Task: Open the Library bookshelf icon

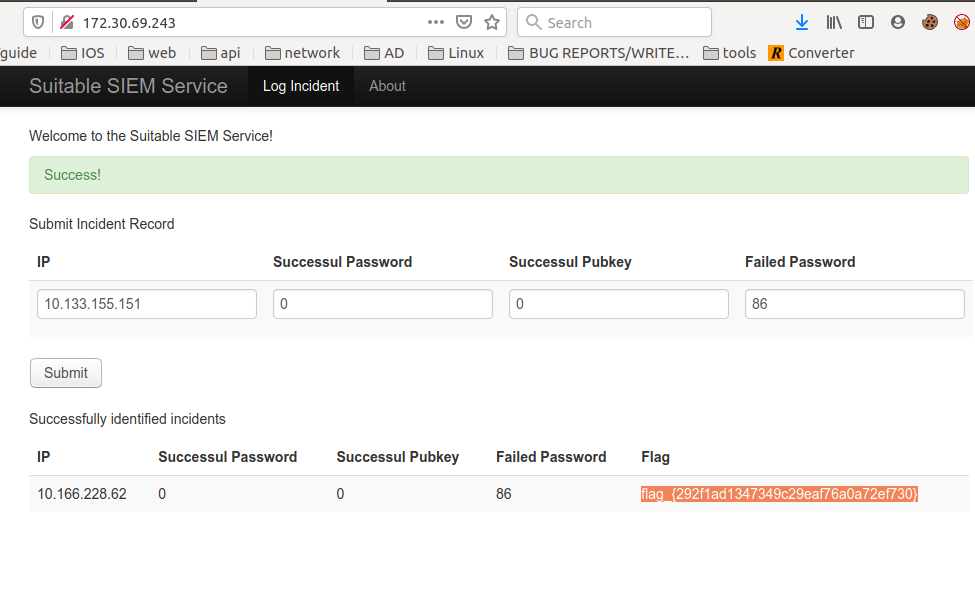Action: pos(834,22)
